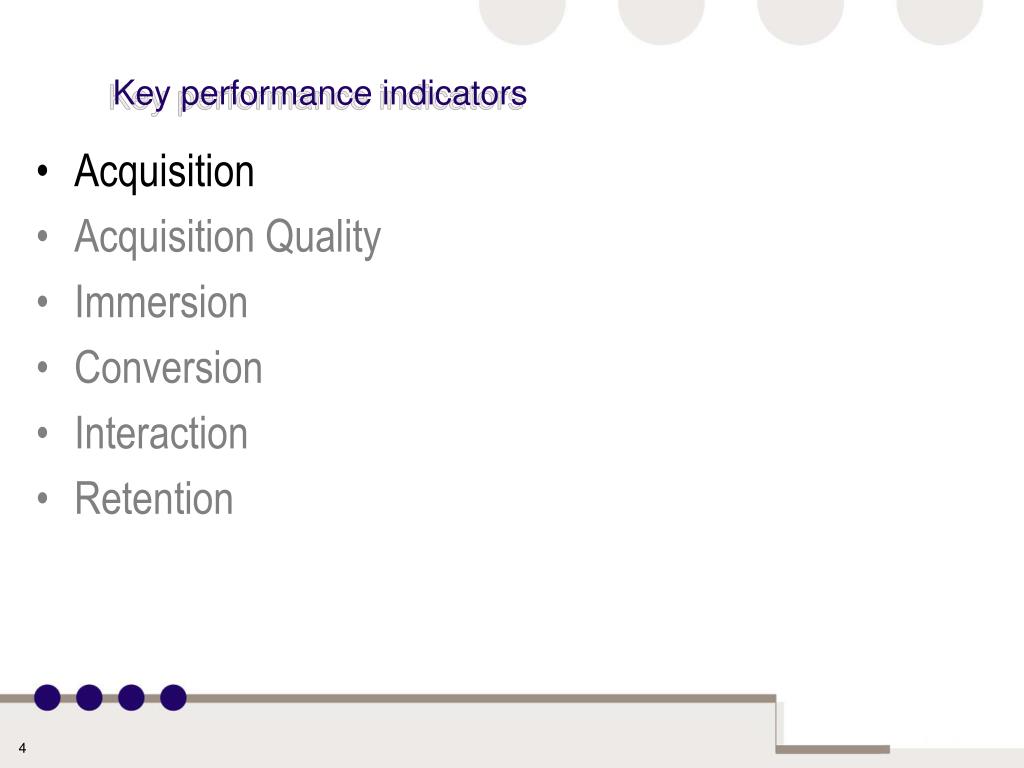Click the leftmost gray circle at top
Viewport: 1024px width, 768px height.
pos(522,22)
